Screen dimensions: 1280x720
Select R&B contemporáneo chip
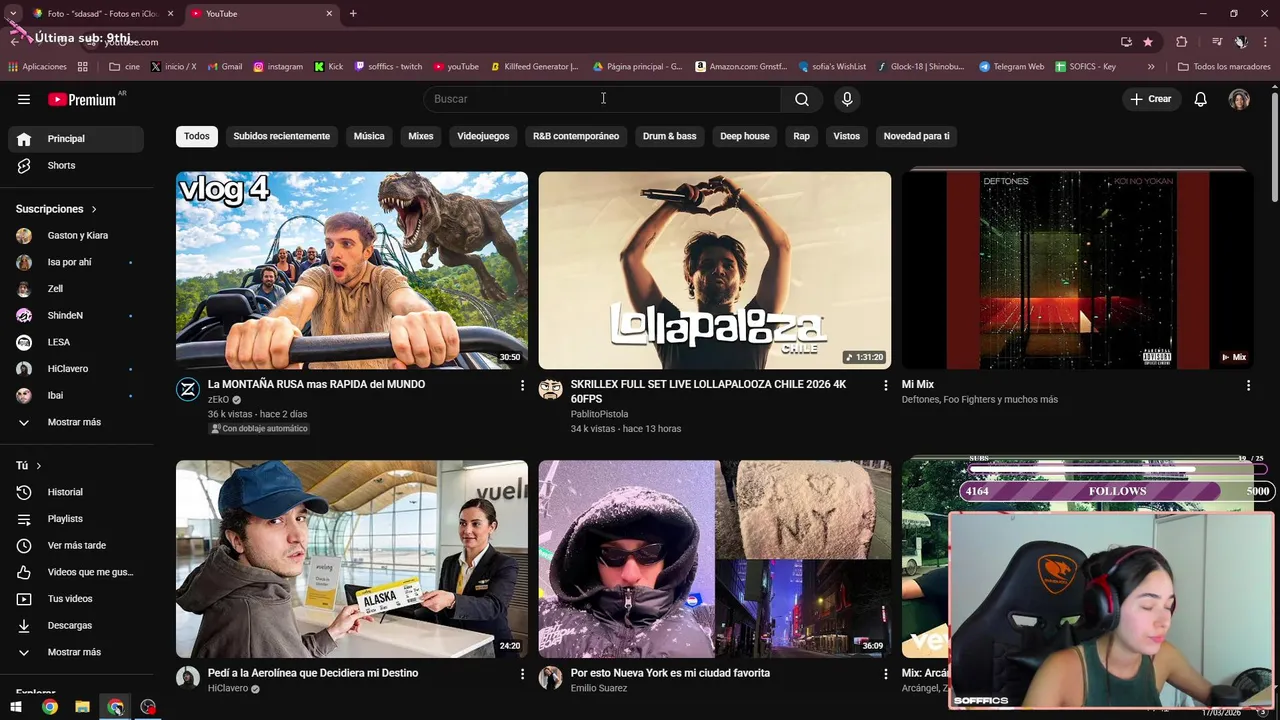[x=576, y=136]
